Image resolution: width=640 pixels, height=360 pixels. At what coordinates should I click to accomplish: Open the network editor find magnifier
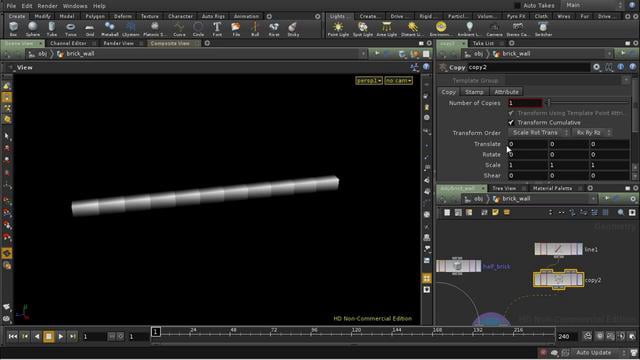(x=621, y=212)
